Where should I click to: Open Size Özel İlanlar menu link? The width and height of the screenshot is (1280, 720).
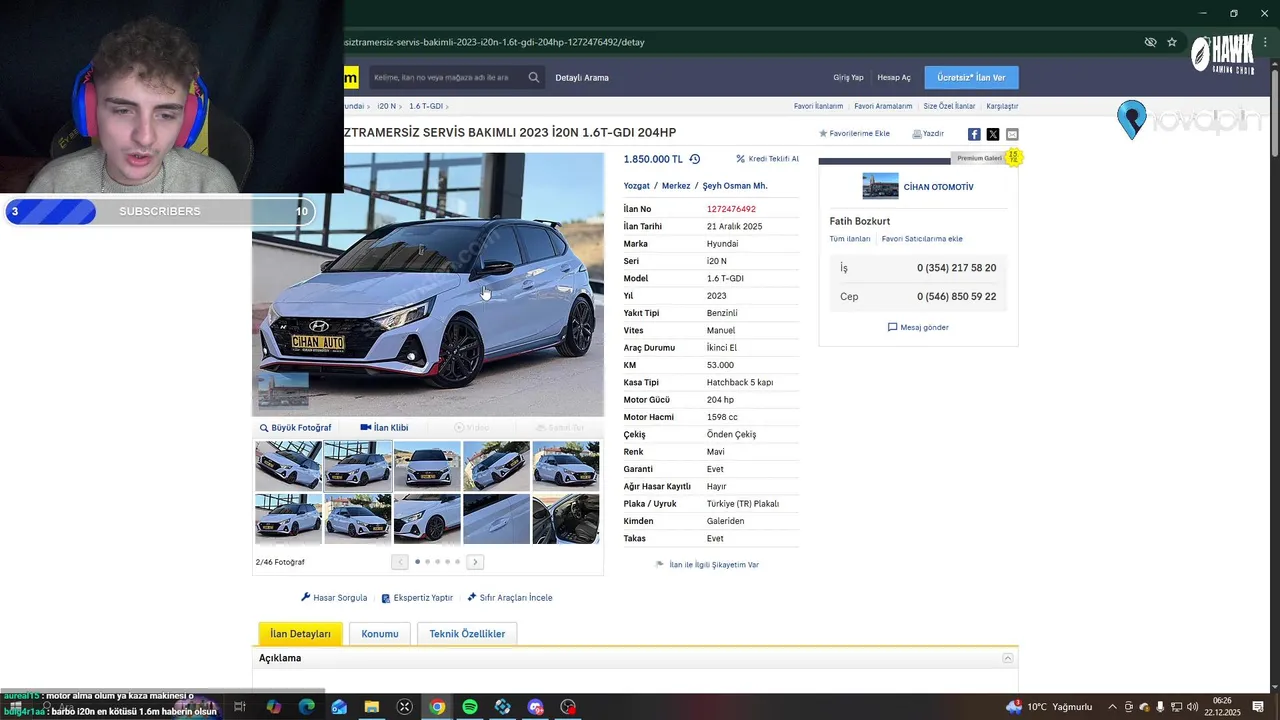click(949, 106)
